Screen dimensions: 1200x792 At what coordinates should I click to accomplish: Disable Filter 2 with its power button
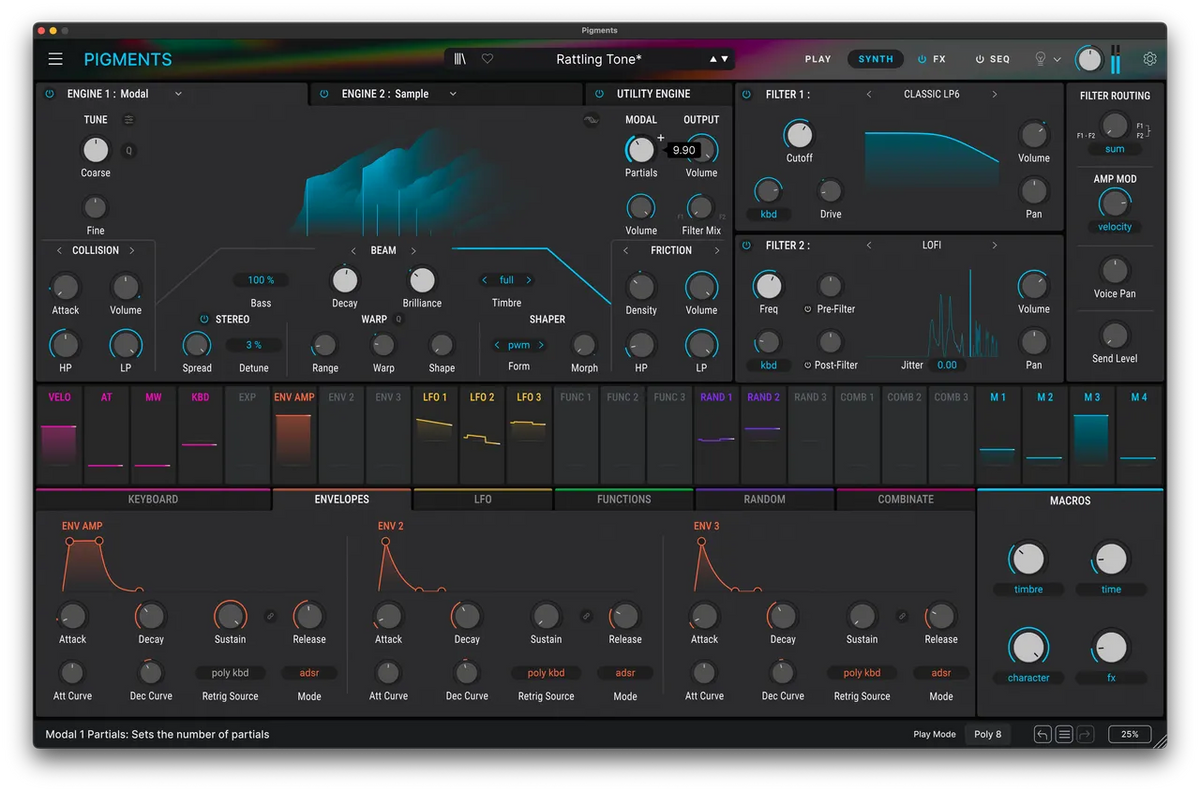point(746,245)
